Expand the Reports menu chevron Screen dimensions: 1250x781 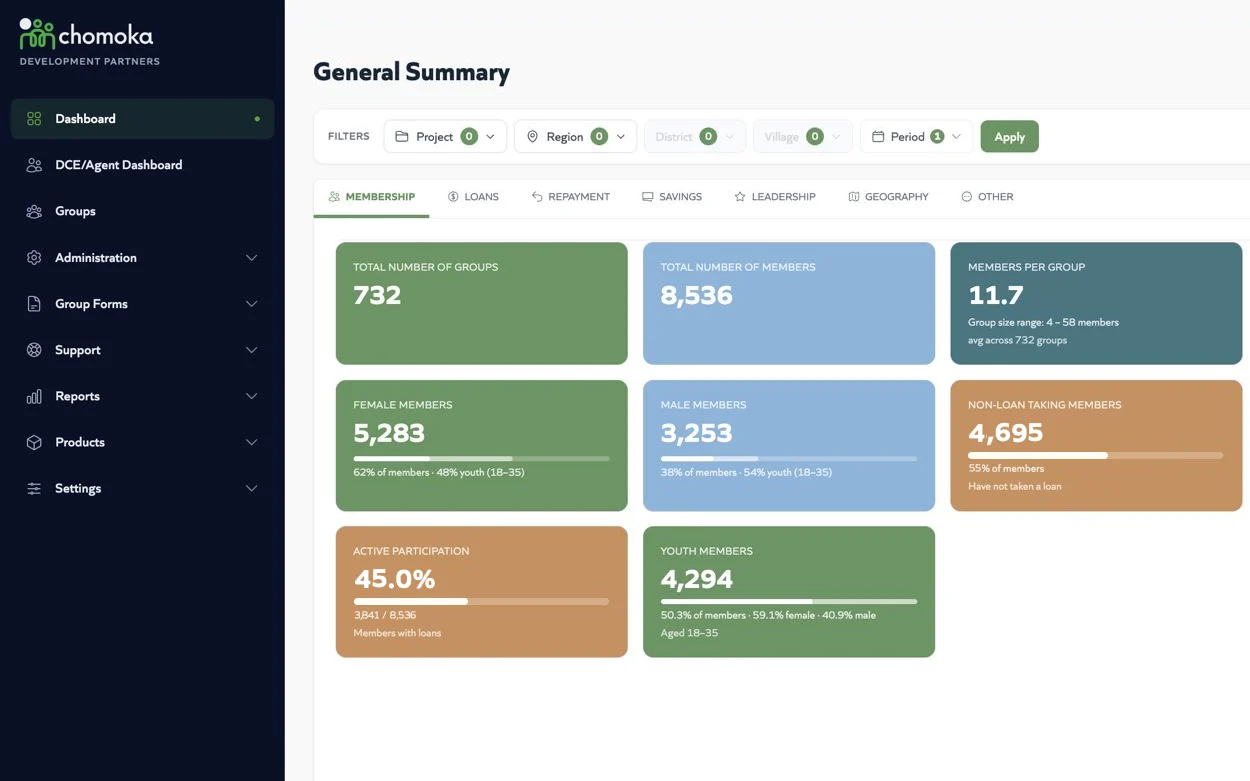[252, 396]
